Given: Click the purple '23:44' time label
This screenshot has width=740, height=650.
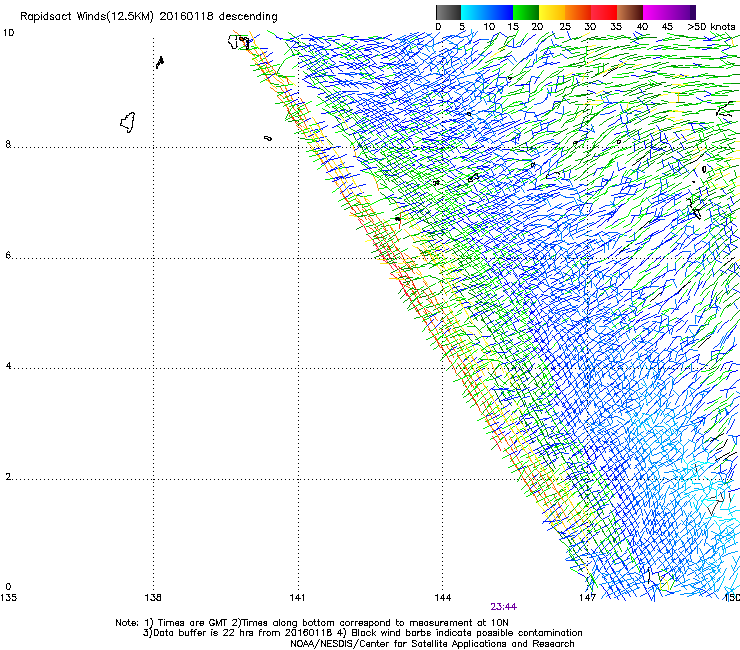Looking at the screenshot, I should 504,607.
